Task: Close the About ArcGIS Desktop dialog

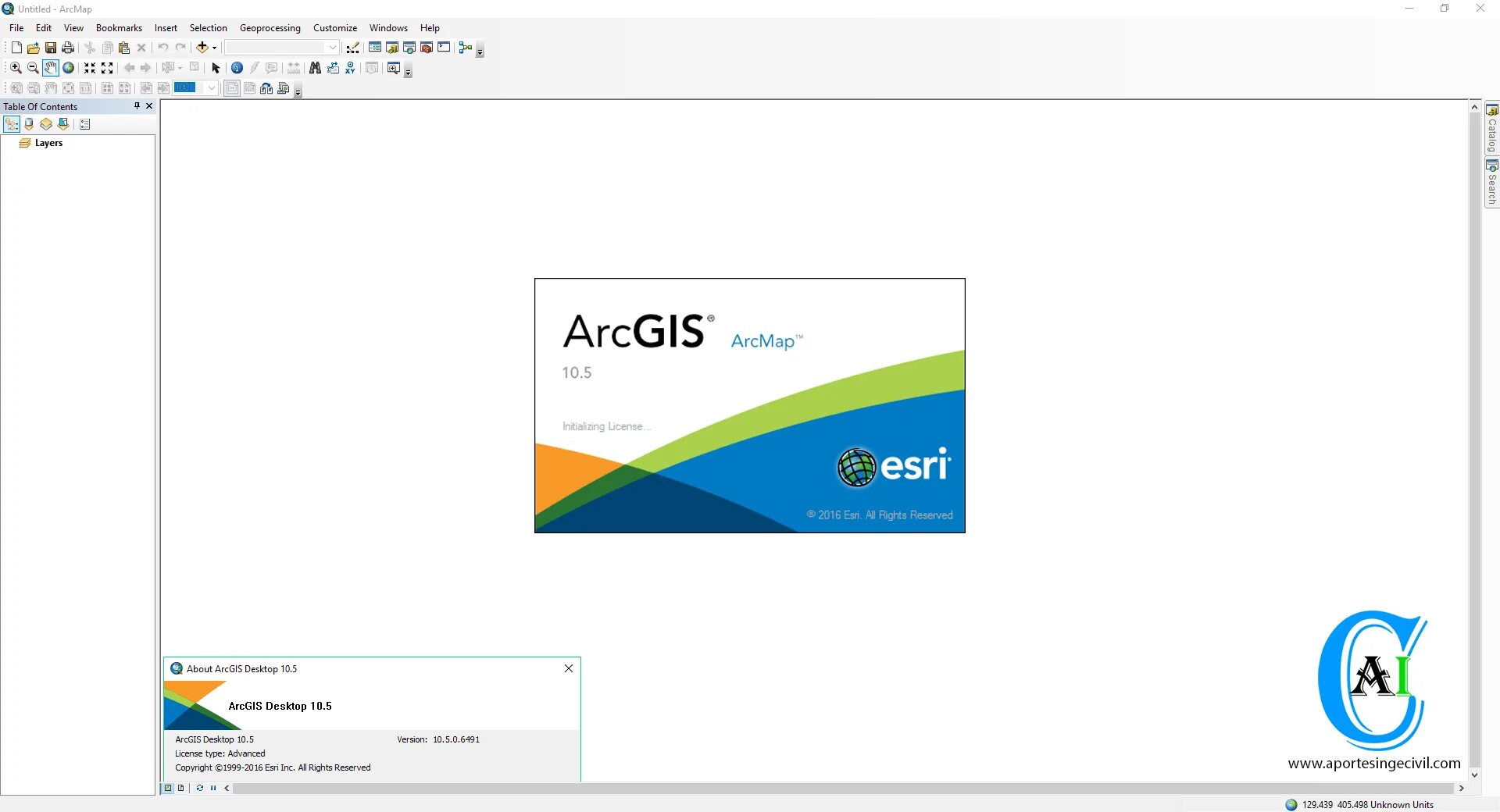Action: [569, 668]
